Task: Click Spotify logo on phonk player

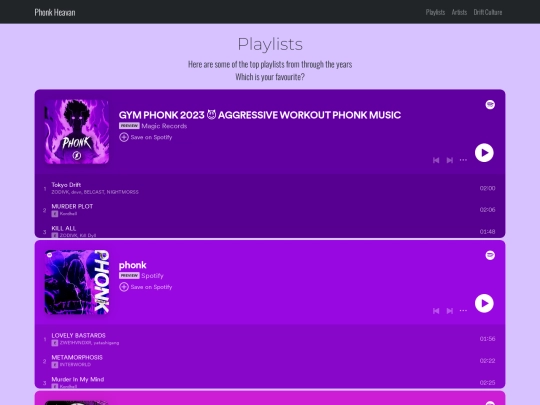Action: [x=490, y=255]
